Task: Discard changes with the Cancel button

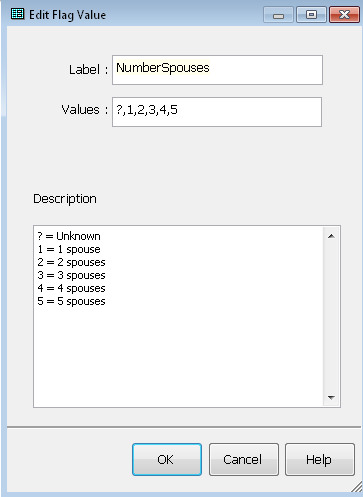Action: pos(244,459)
